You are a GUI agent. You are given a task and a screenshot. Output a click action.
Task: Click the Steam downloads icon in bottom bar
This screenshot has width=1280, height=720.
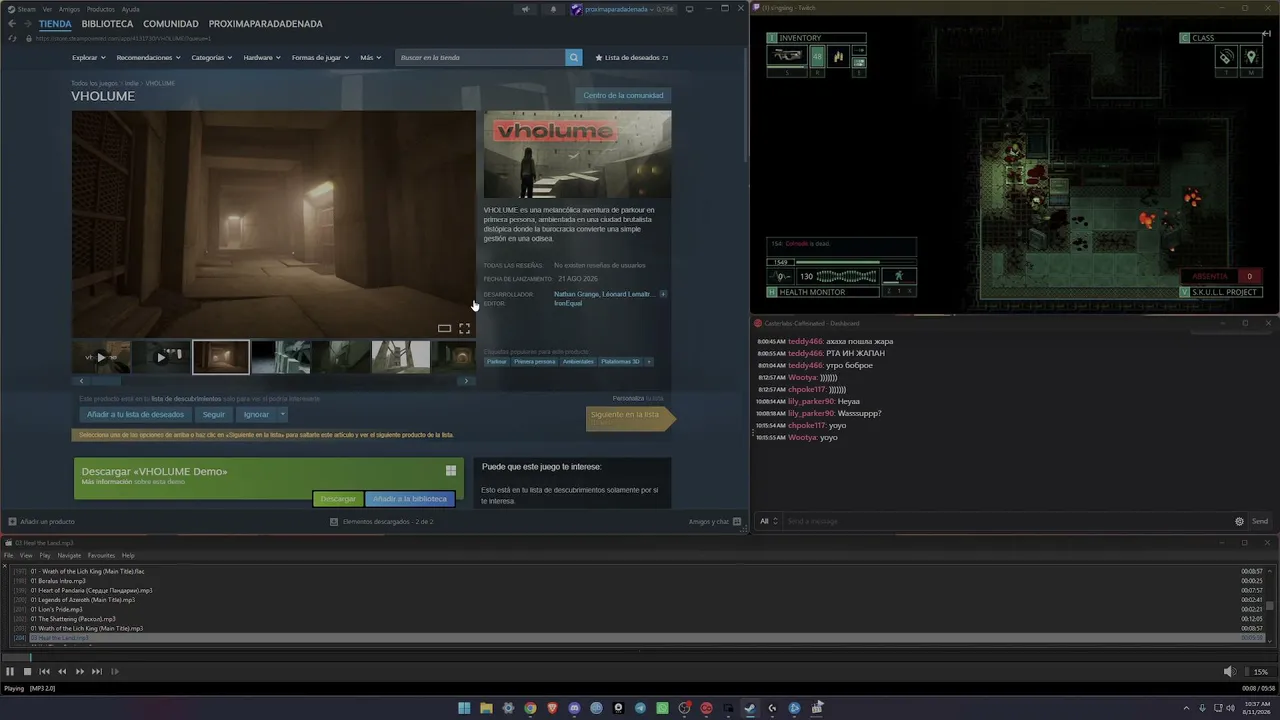334,521
